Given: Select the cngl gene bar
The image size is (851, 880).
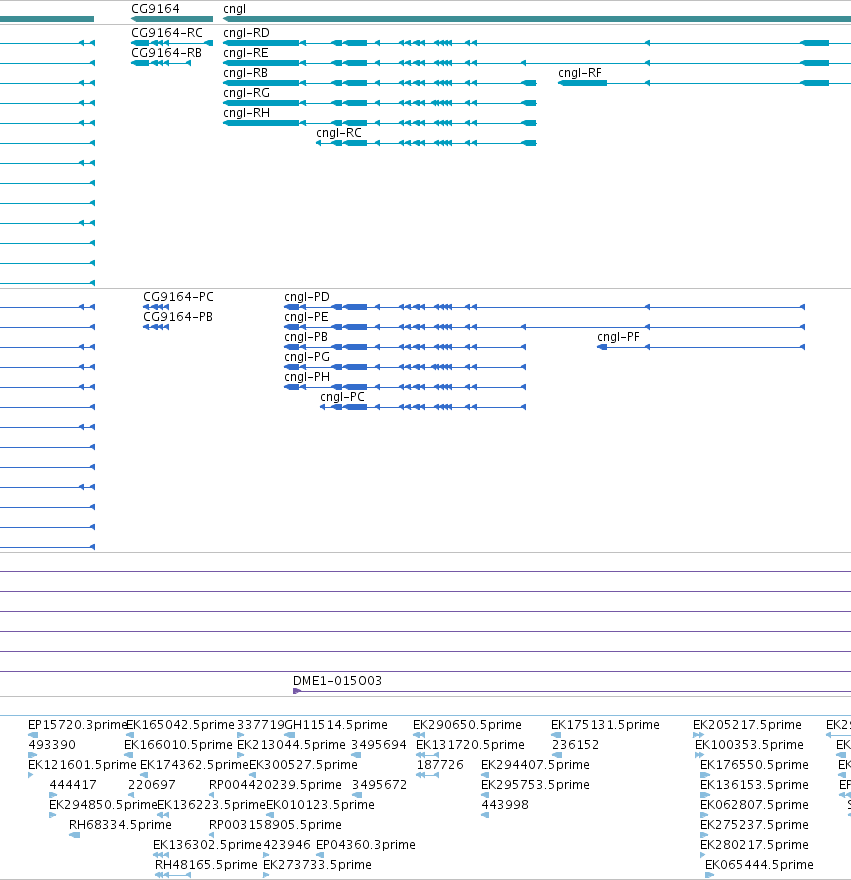Looking at the screenshot, I should (537, 19).
